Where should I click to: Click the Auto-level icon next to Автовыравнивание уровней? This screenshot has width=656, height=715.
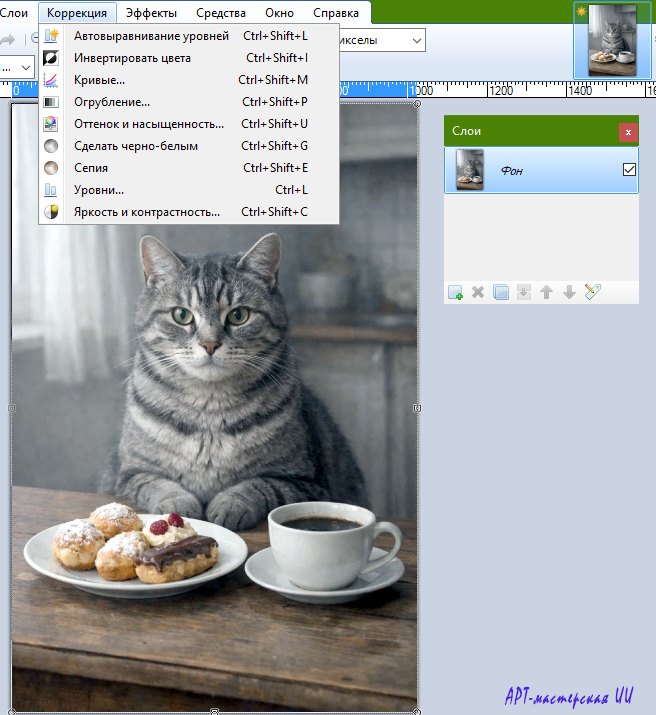51,36
